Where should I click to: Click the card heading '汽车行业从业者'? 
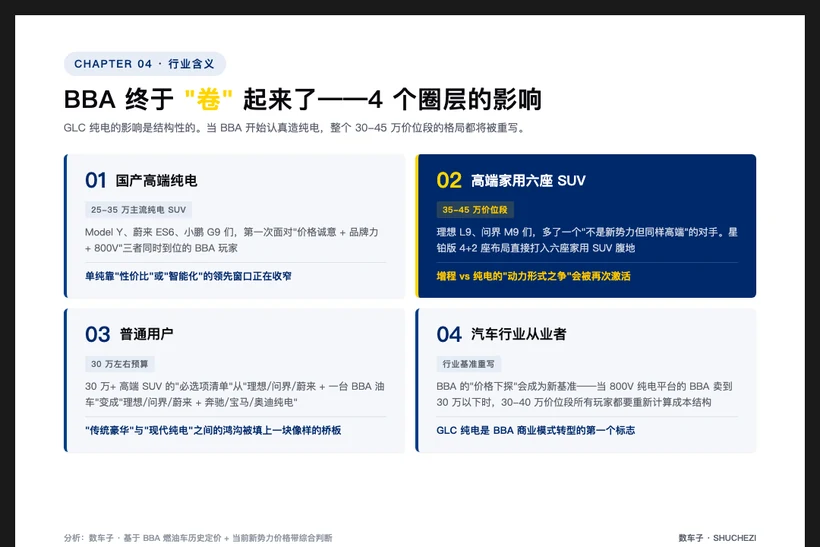[519, 334]
